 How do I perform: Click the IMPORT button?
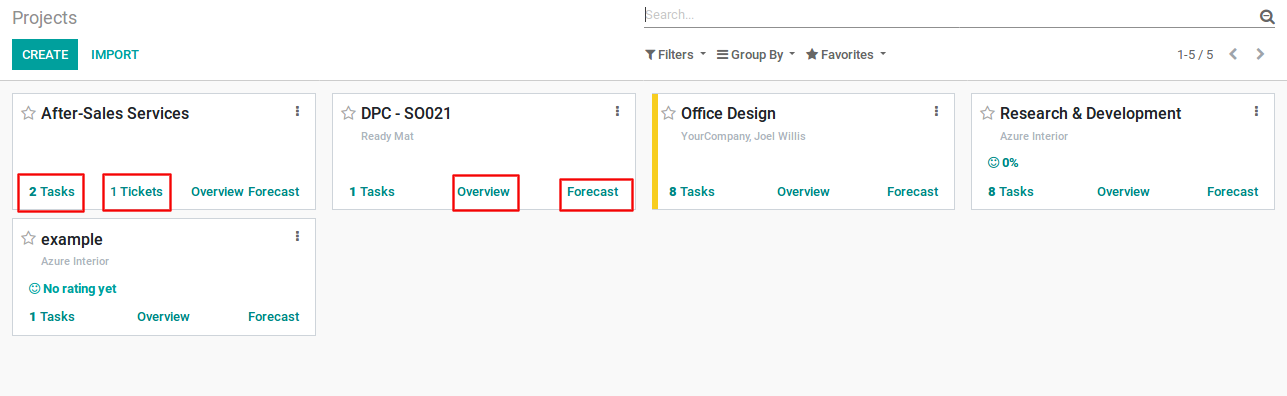coord(115,55)
